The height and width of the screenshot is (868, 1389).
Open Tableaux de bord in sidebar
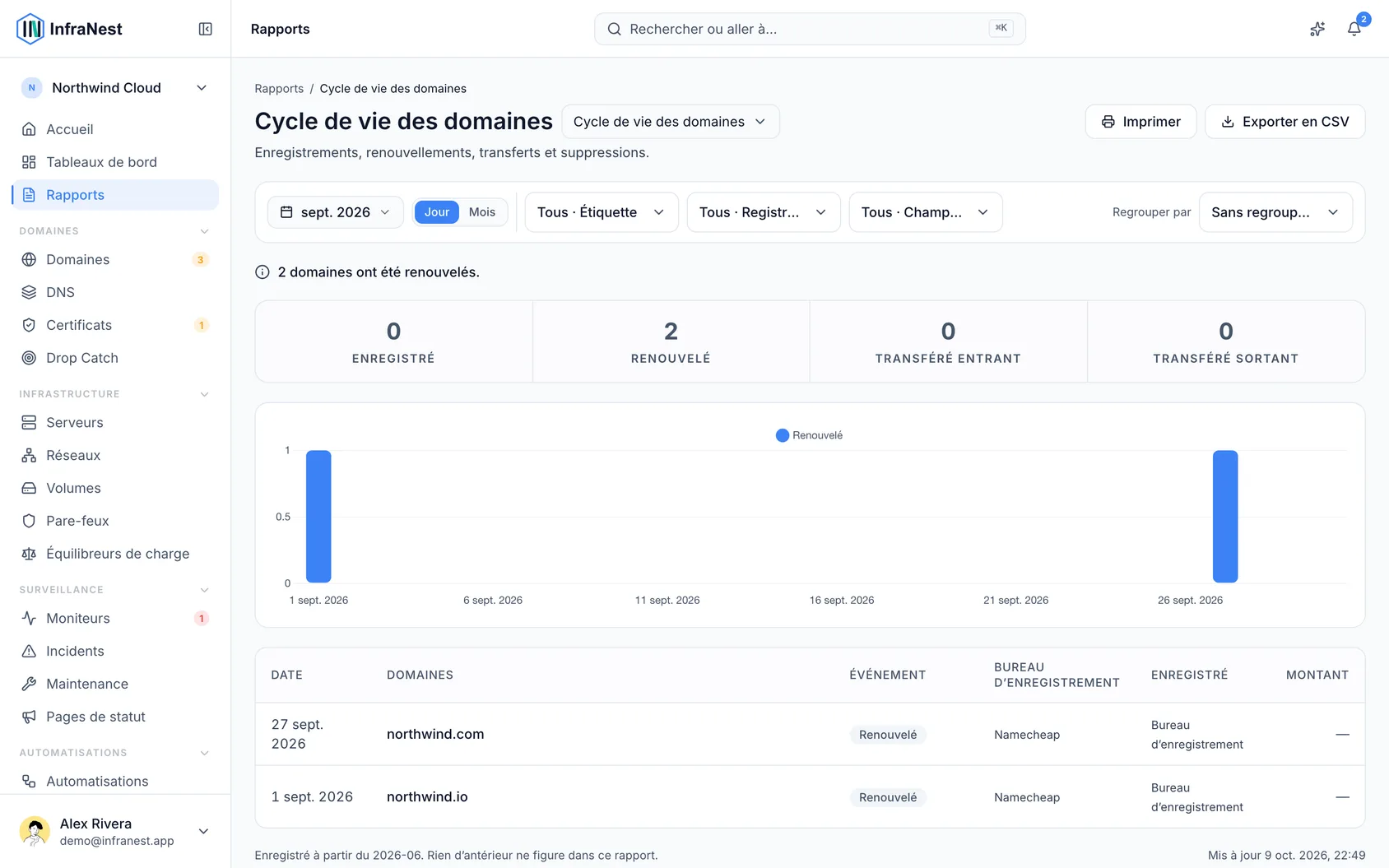tap(115, 162)
